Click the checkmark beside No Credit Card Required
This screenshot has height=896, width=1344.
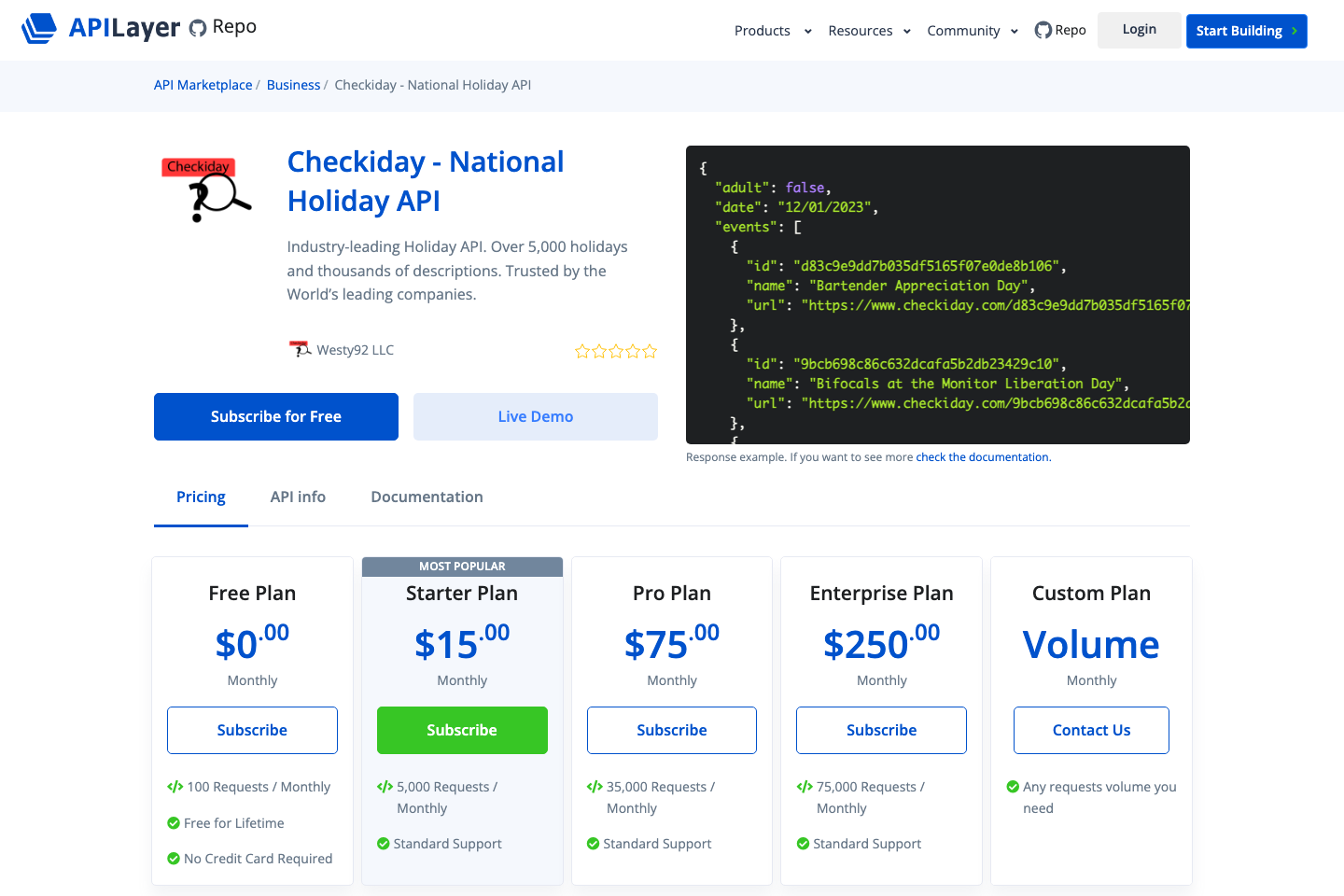coord(174,858)
